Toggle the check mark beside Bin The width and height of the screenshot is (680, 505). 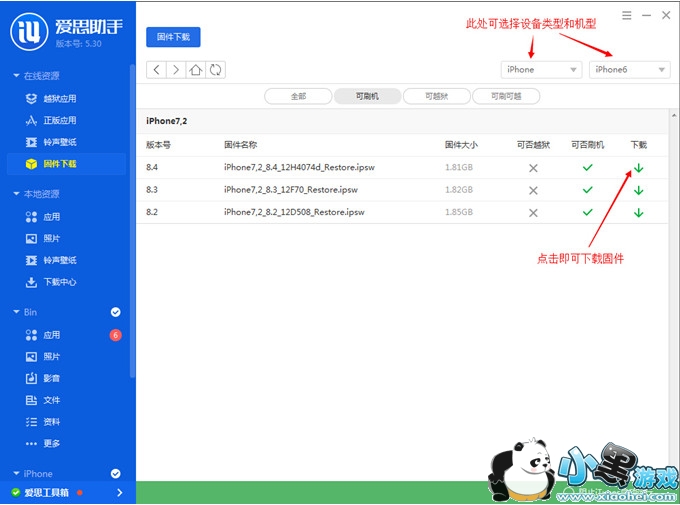pyautogui.click(x=115, y=312)
